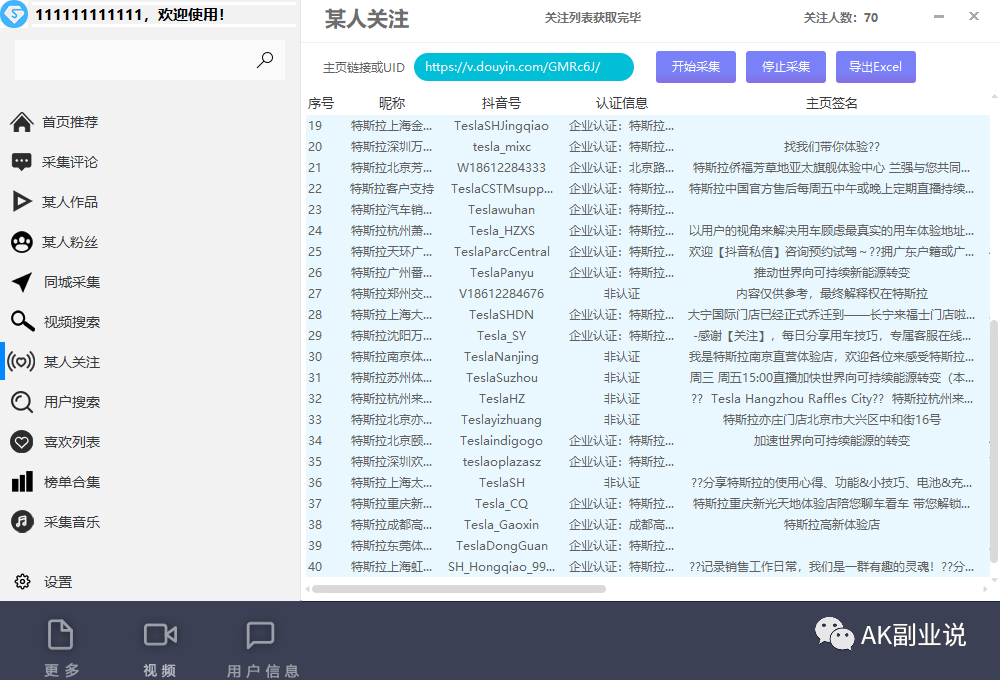Select row with Tesla_Gaoxin

(x=647, y=525)
